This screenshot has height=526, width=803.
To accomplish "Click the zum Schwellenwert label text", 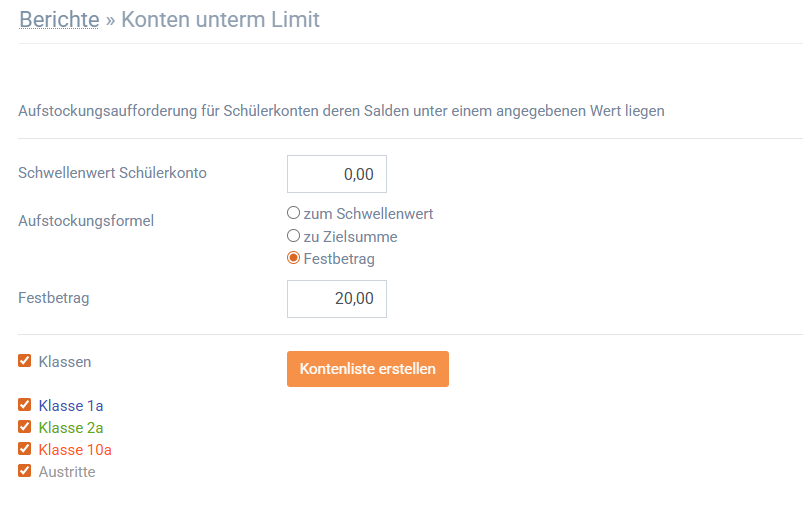I will 368,214.
